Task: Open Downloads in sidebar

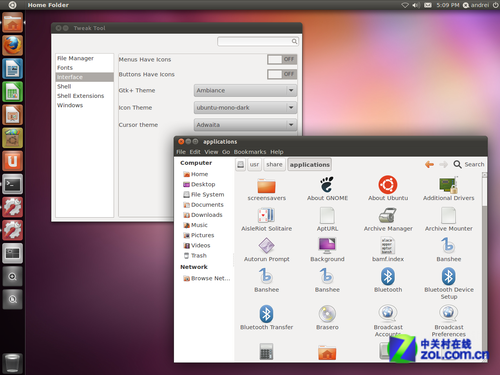Action: [202, 215]
